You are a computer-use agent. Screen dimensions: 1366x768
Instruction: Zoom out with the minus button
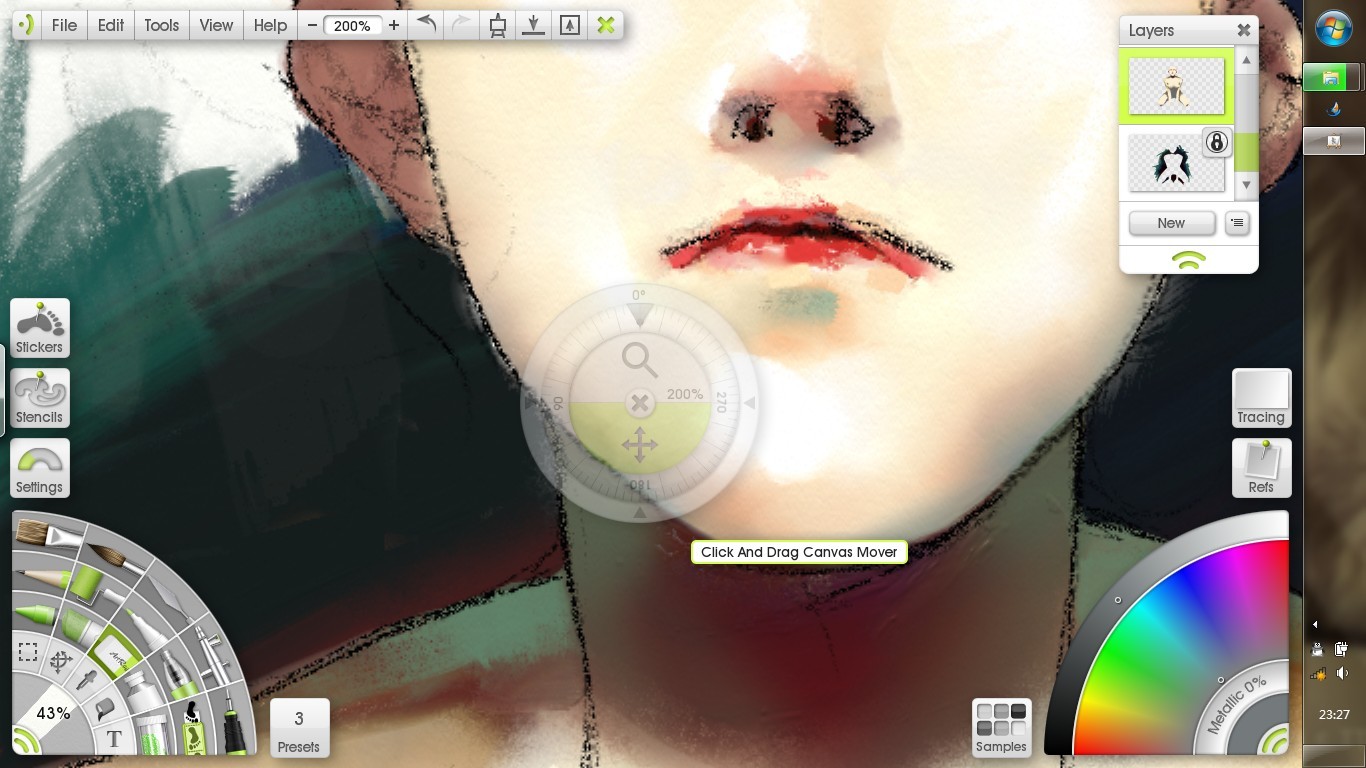[312, 25]
